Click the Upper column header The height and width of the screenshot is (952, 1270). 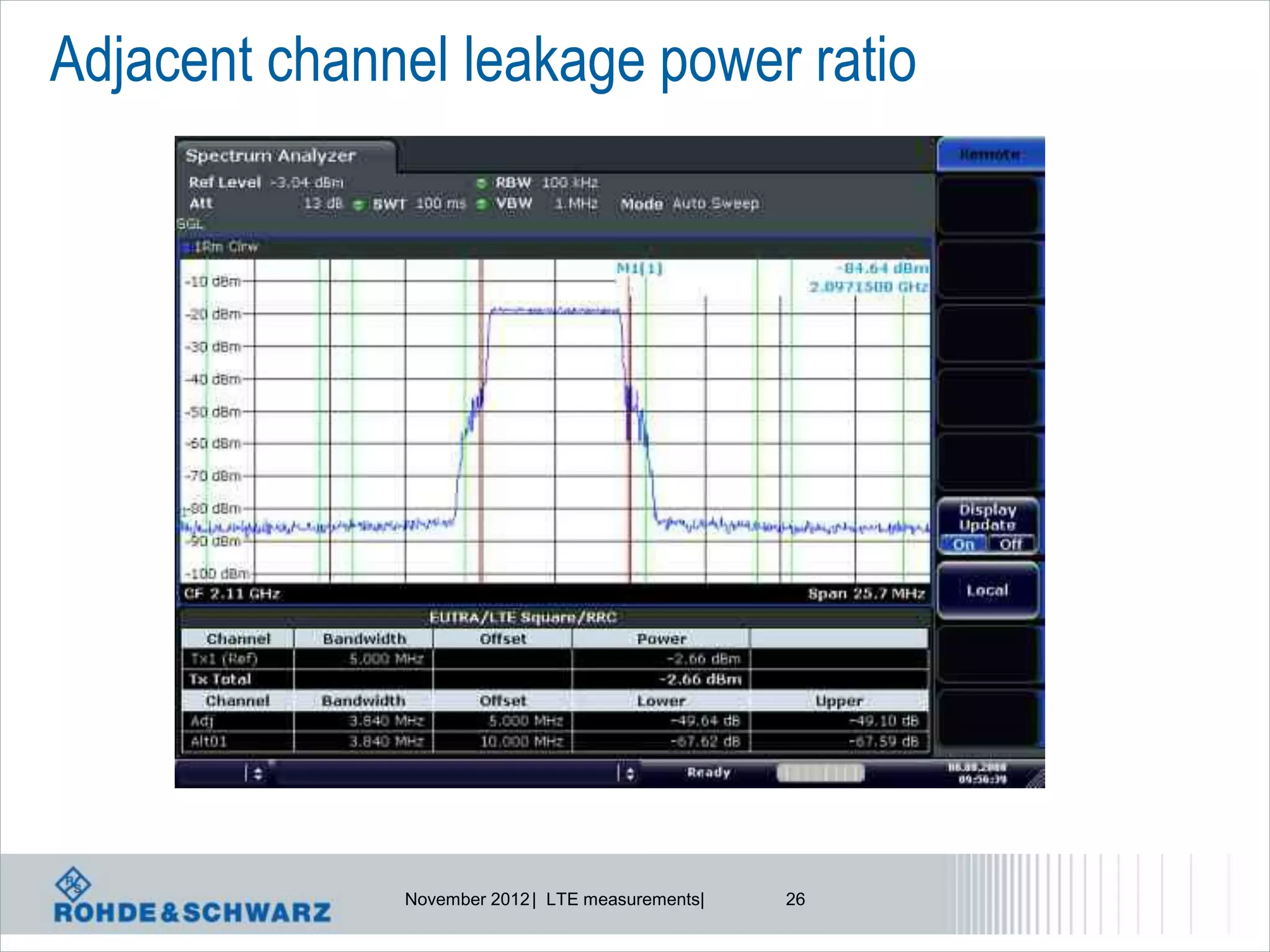839,701
